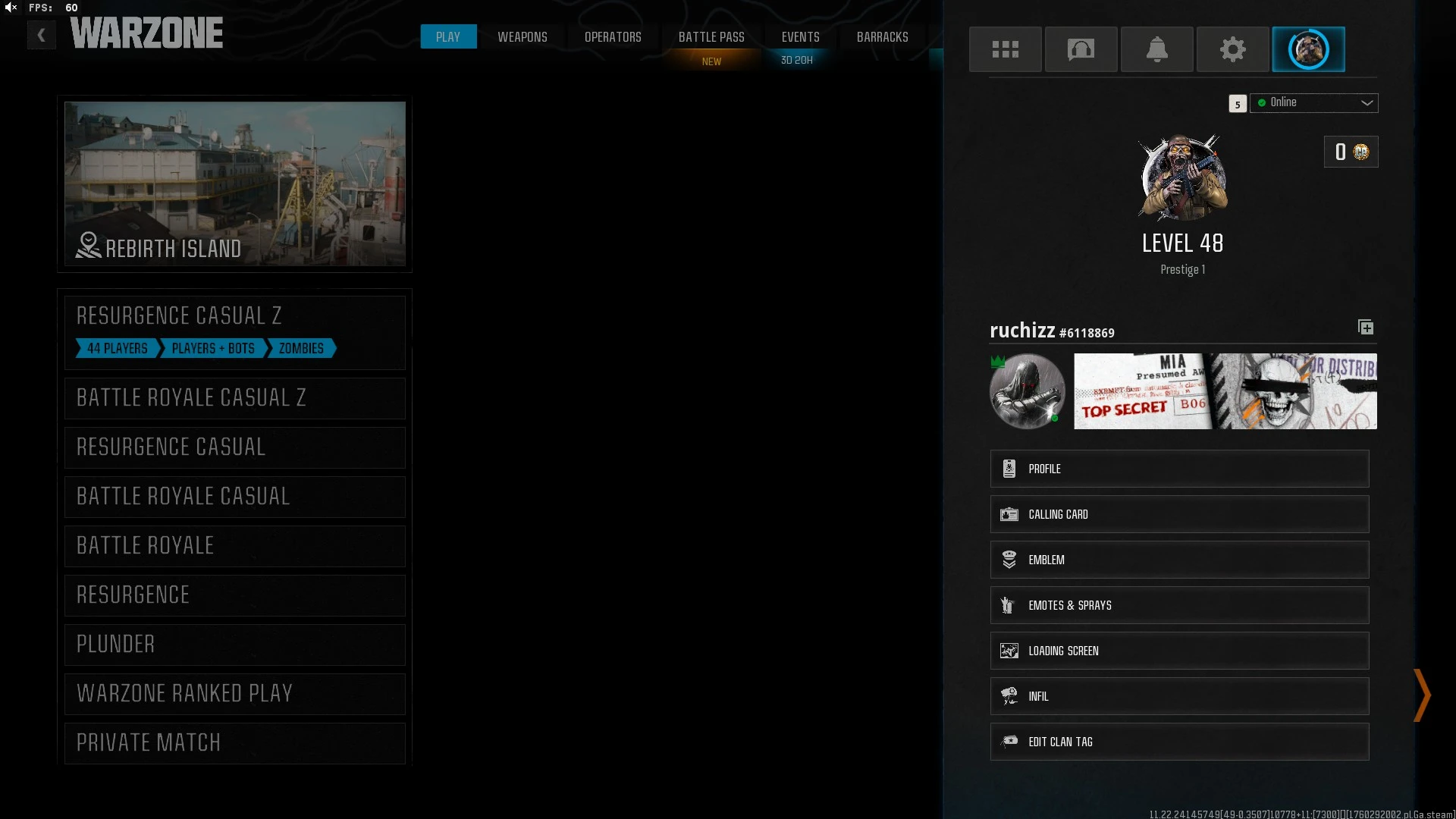
Task: Open the headset social channels icon
Action: 1081,49
